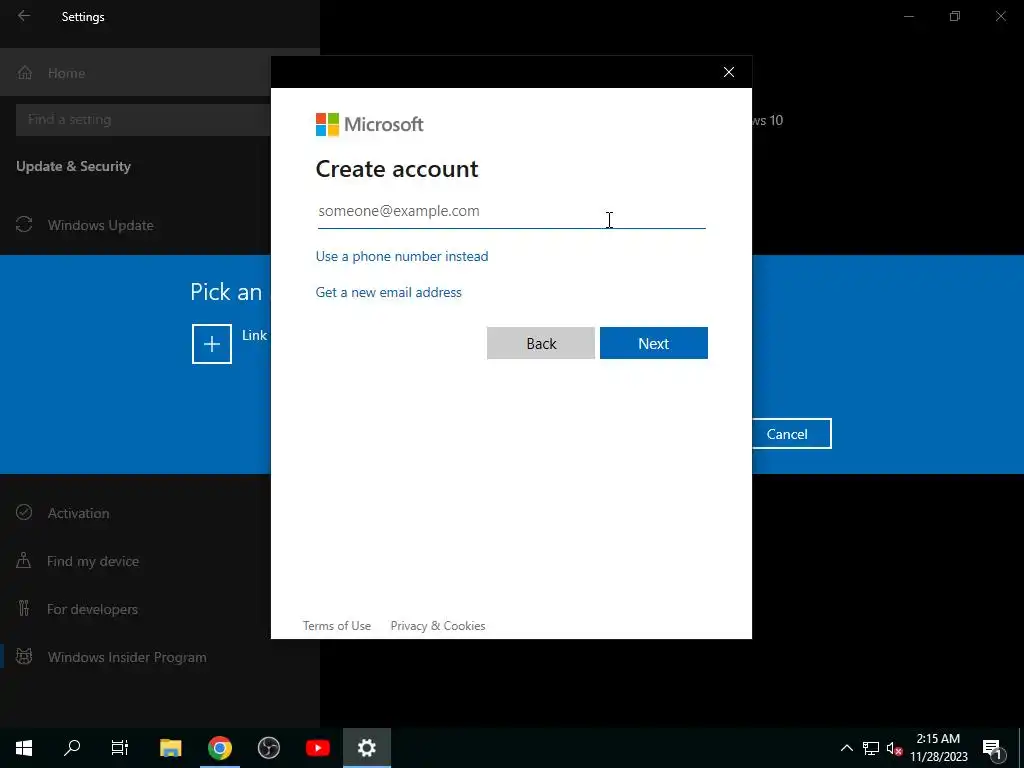This screenshot has width=1024, height=768.
Task: Click the network status tray icon
Action: tap(871, 748)
